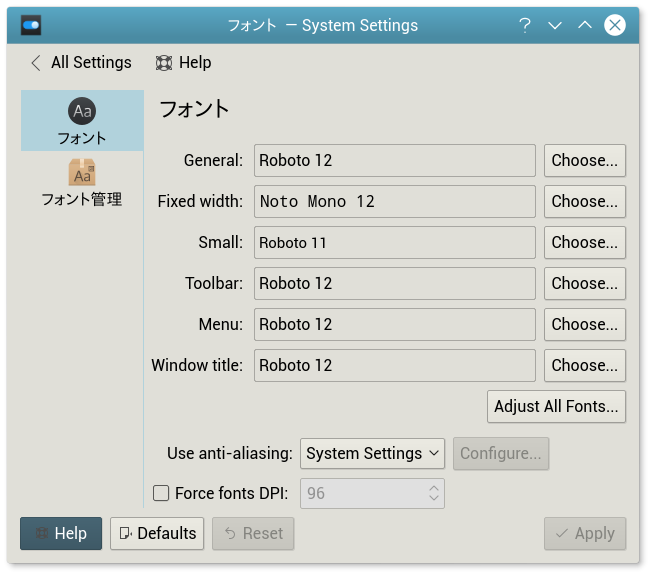
Task: Open the フォント管理 sidebar module
Action: pyautogui.click(x=82, y=174)
